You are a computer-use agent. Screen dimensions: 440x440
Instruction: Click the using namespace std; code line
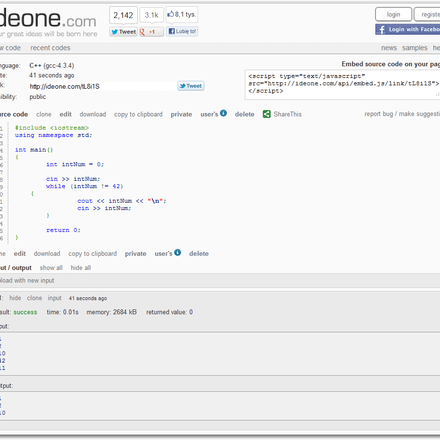tap(54, 135)
